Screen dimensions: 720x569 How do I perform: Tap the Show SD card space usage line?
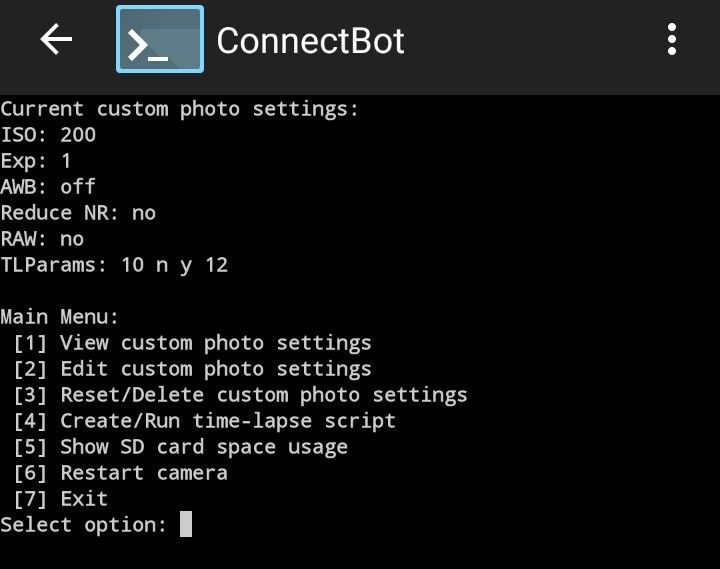tap(181, 447)
